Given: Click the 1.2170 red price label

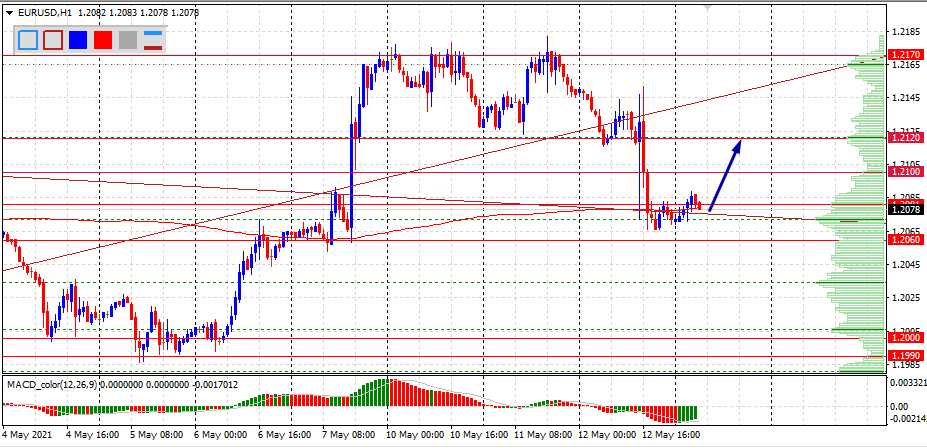Looking at the screenshot, I should point(904,54).
